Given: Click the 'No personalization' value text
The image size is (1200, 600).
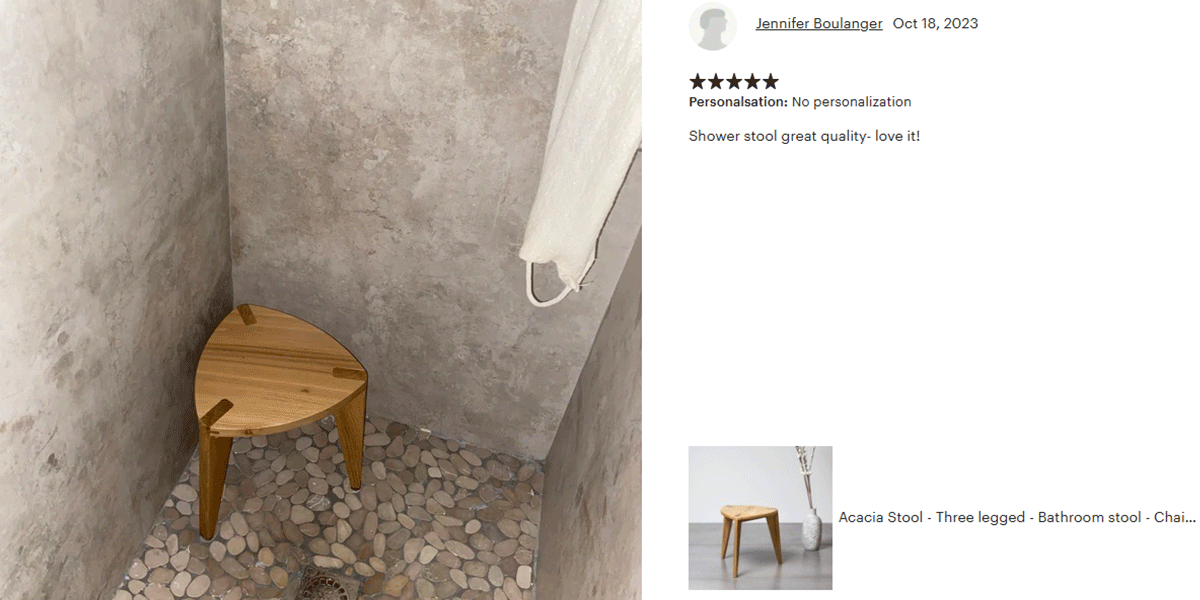Looking at the screenshot, I should tap(852, 102).
